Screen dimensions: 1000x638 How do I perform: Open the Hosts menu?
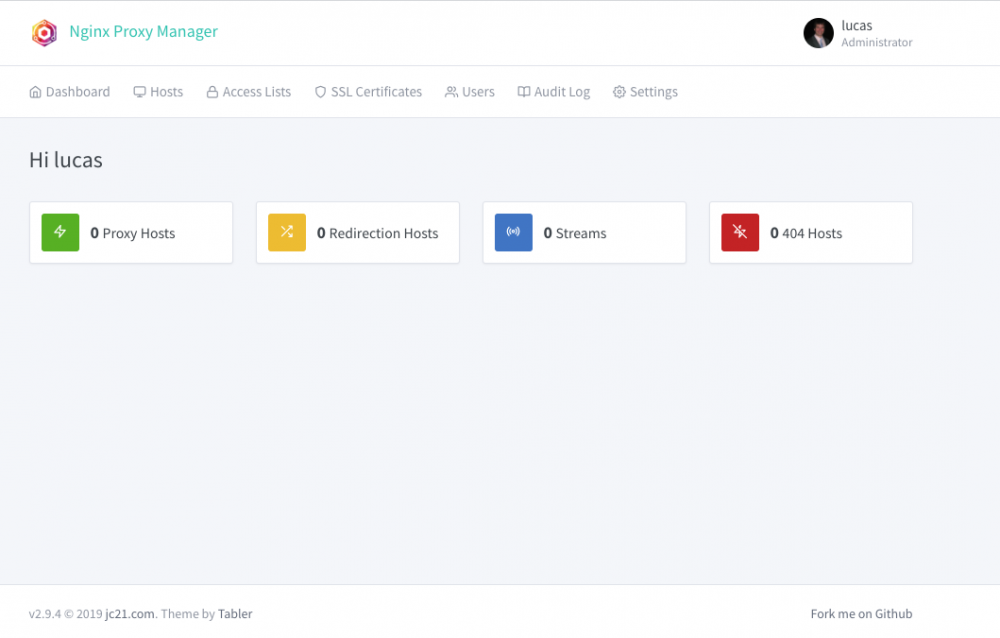pyautogui.click(x=158, y=92)
